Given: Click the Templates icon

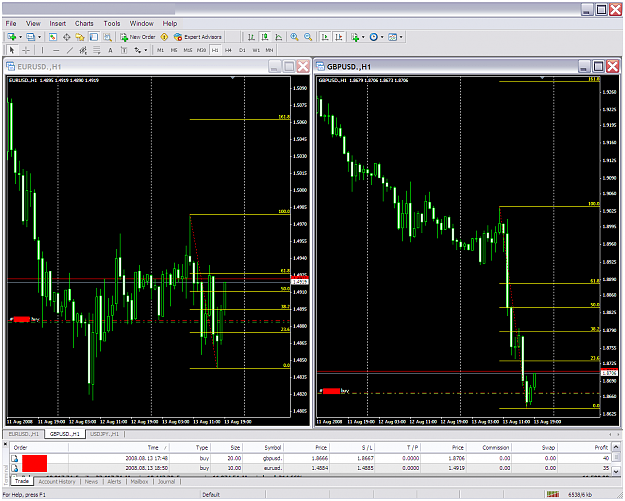Looking at the screenshot, I should tap(393, 37).
